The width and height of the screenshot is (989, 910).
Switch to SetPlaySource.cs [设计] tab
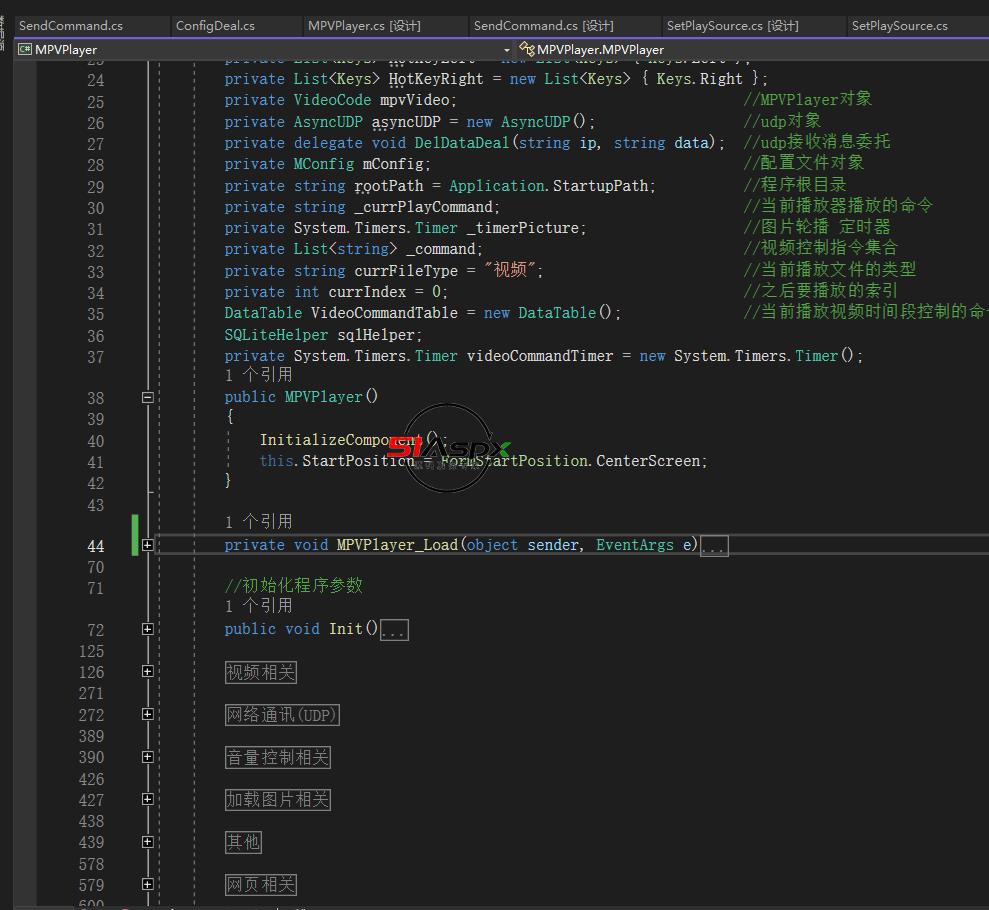732,25
